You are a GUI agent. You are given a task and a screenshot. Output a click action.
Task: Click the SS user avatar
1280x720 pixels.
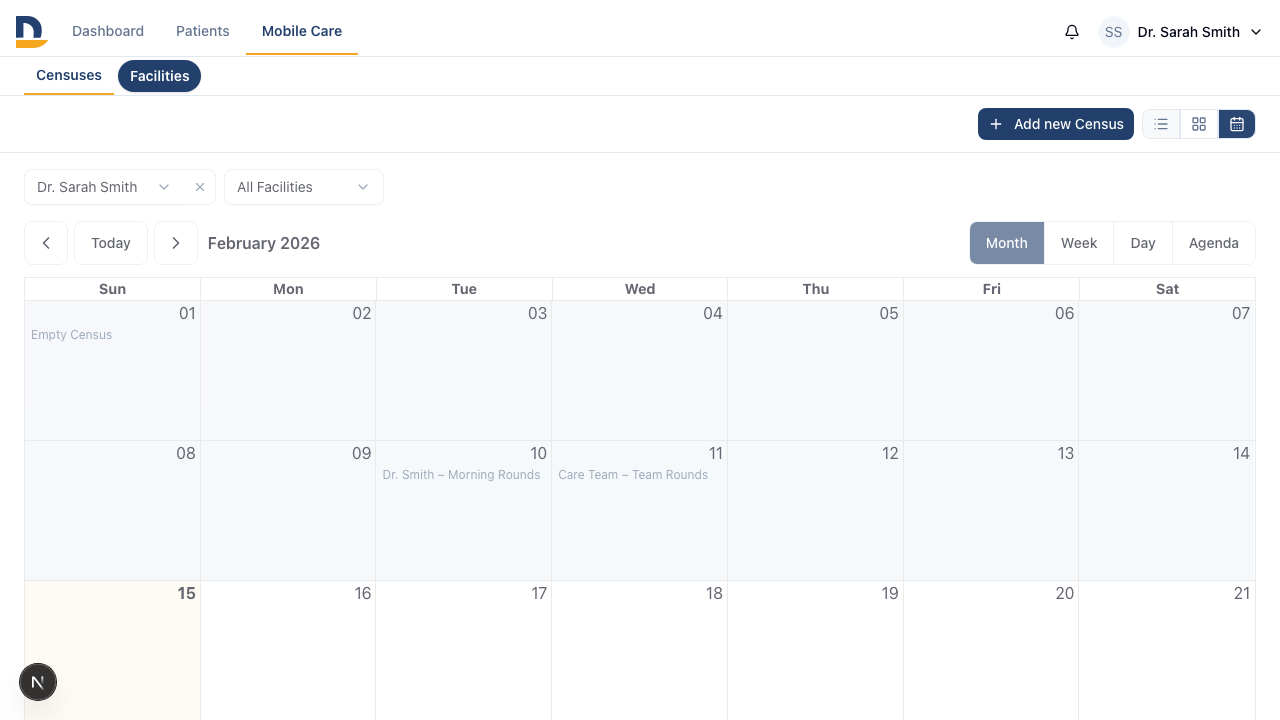(x=1113, y=32)
